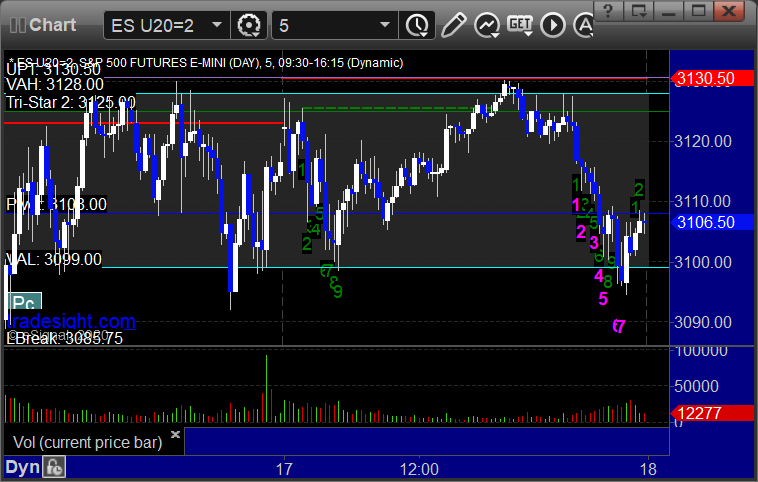
Task: Click the Pc marker box on chart
Action: 25,303
